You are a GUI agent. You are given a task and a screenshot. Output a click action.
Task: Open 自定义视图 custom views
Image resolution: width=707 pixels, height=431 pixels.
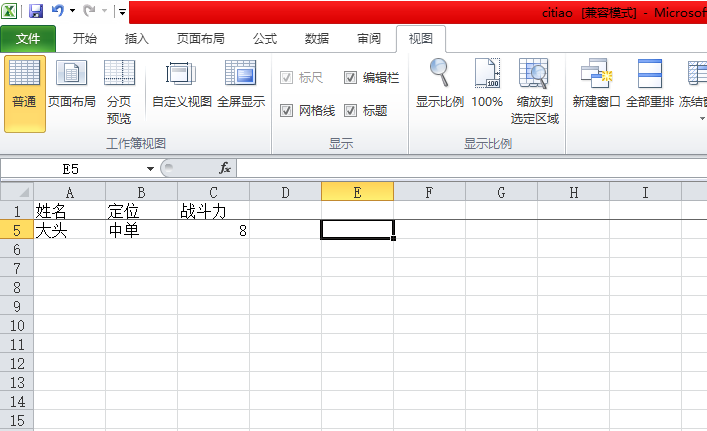point(182,84)
